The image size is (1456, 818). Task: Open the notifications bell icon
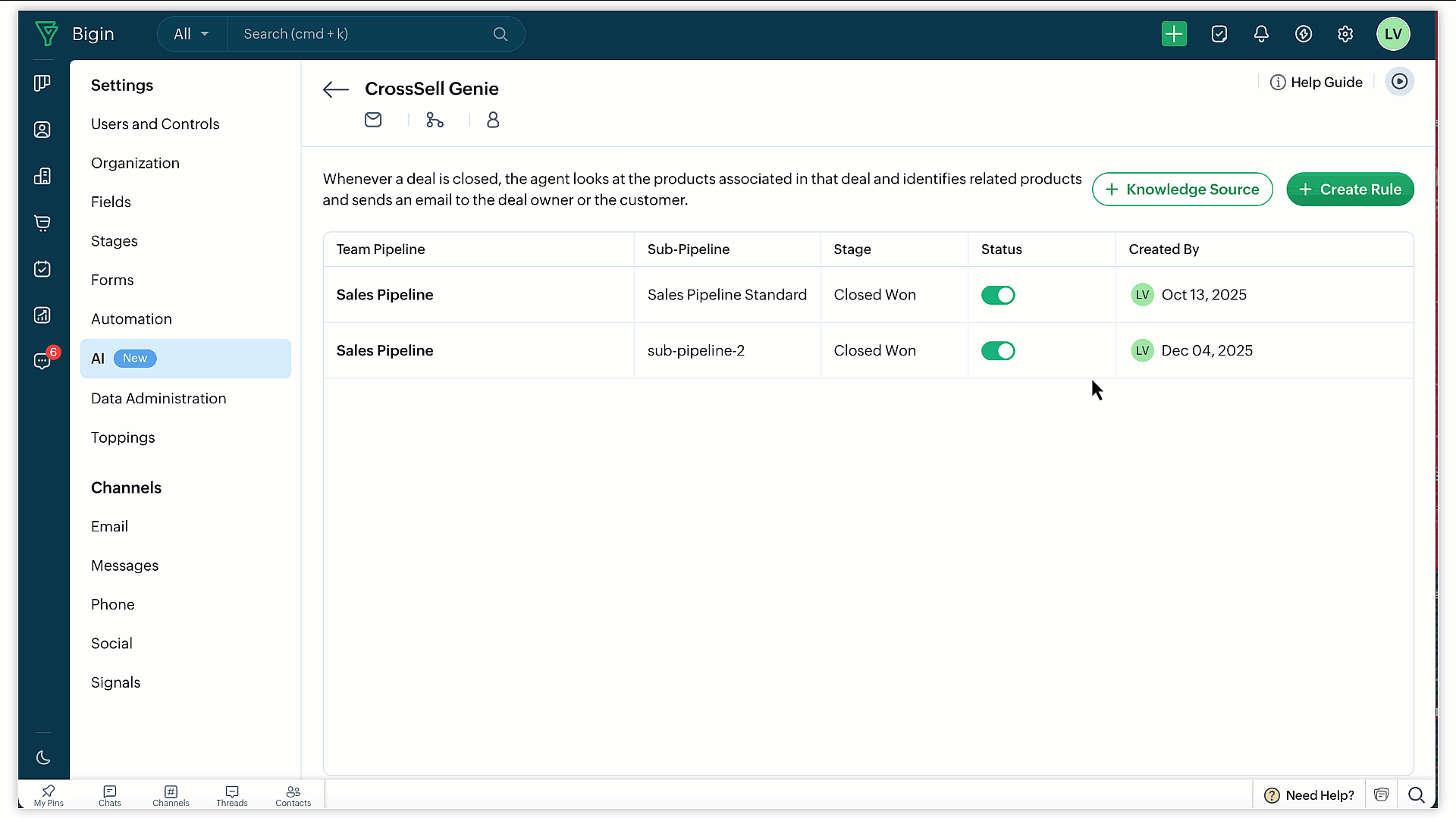pos(1261,34)
